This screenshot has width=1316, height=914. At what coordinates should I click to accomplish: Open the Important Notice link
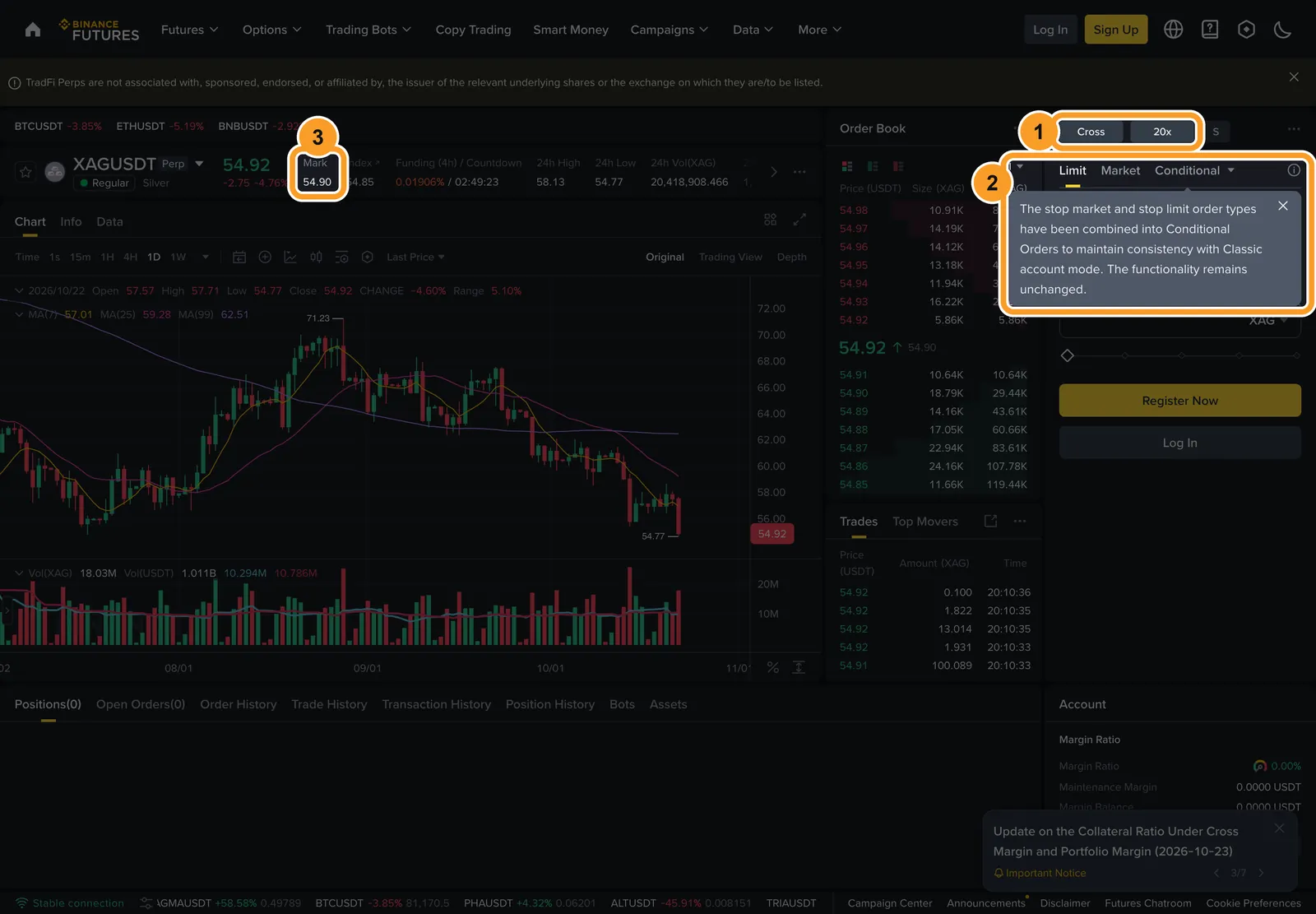(1040, 873)
